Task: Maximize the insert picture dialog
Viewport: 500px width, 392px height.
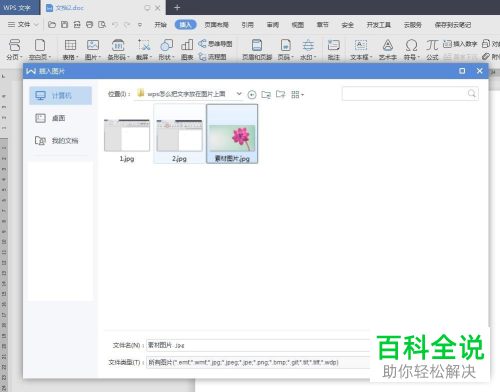Action: (462, 71)
